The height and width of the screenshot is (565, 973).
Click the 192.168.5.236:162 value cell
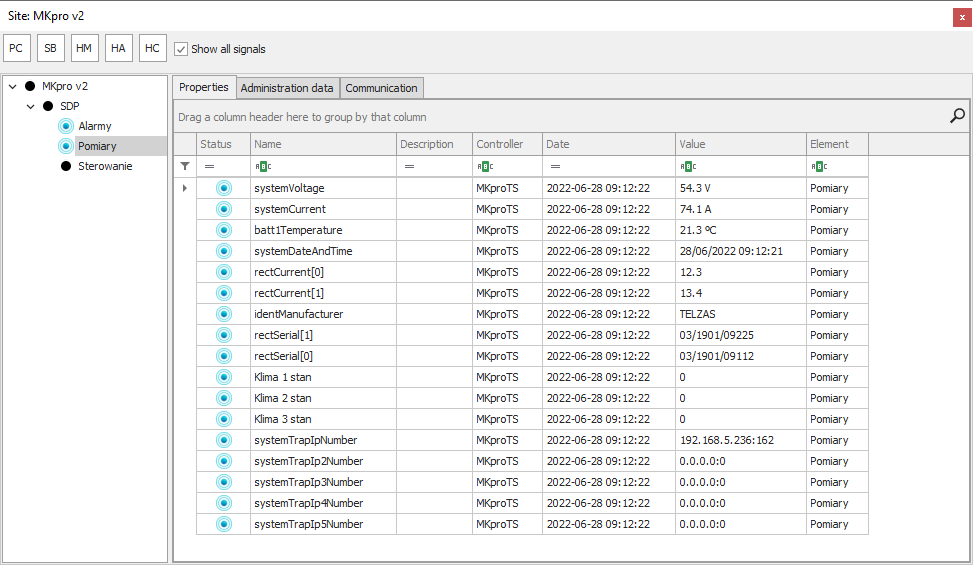(741, 440)
